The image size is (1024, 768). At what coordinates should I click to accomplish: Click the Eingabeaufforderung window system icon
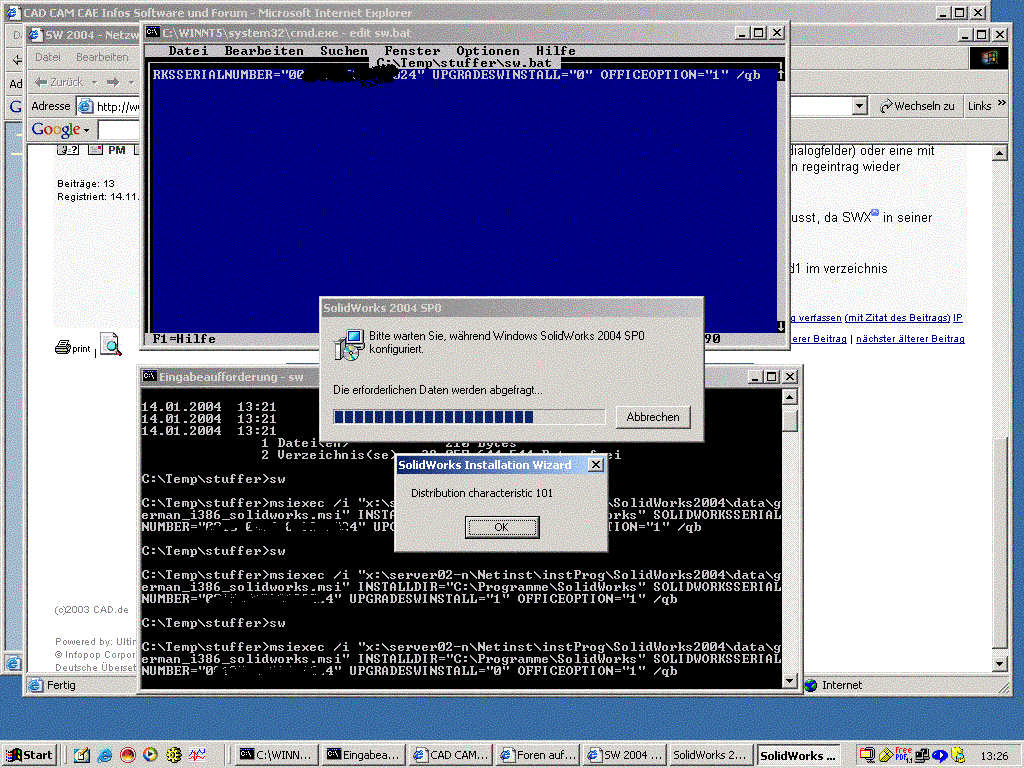[x=150, y=377]
